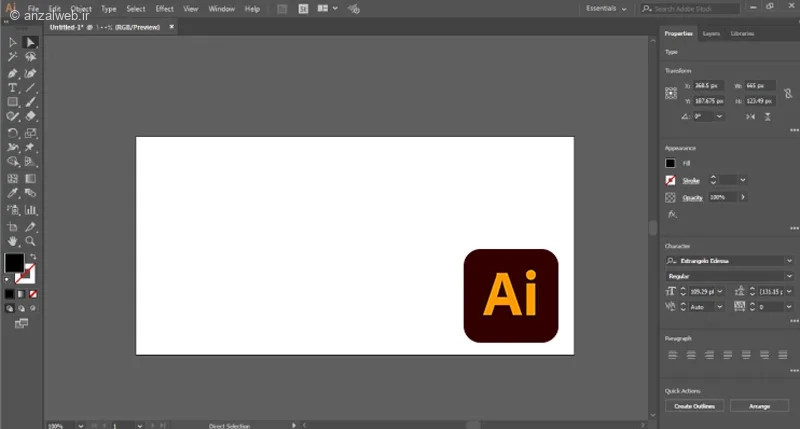The height and width of the screenshot is (429, 800).
Task: Click the Opacity 100% input field
Action: pyautogui.click(x=720, y=197)
